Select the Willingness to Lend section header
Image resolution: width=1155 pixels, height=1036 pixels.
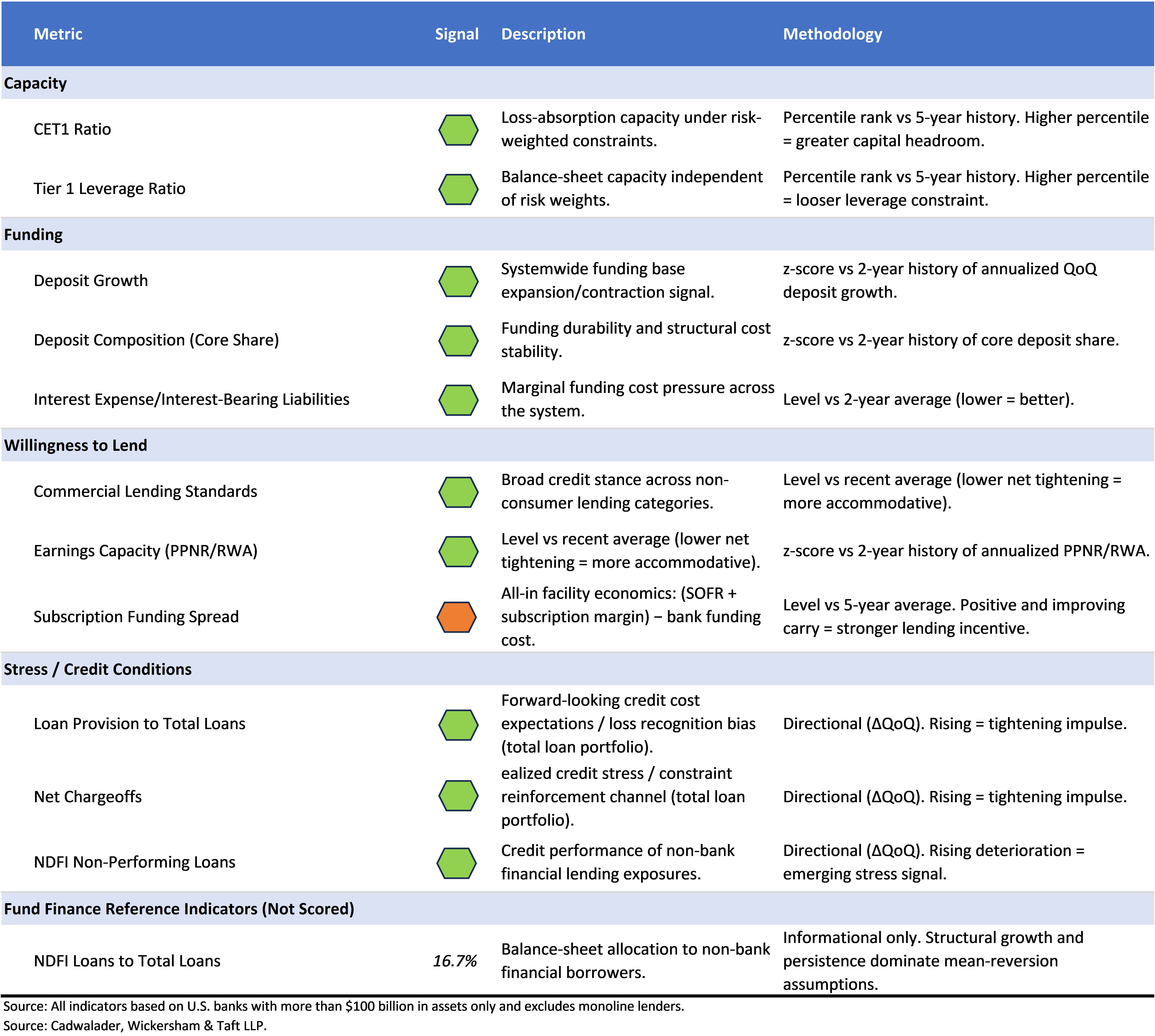[76, 445]
